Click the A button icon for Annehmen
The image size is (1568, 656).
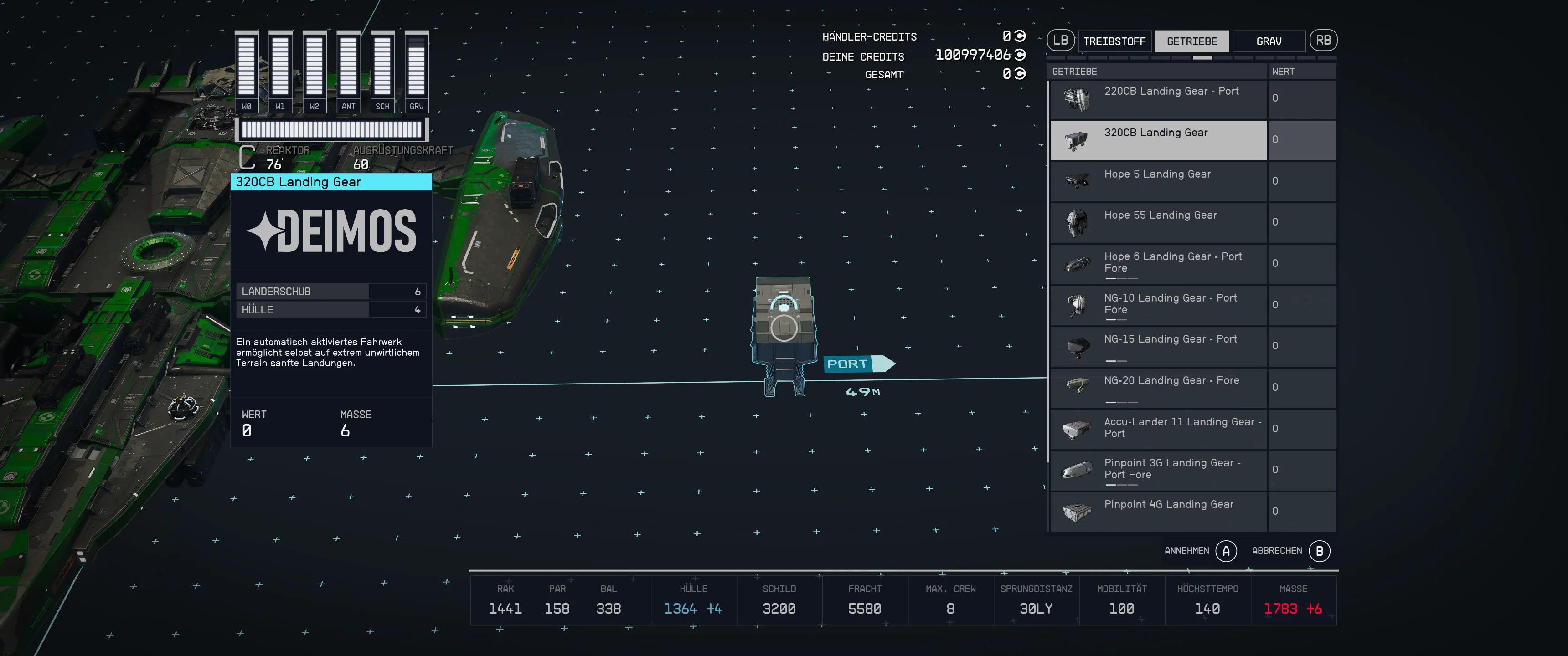click(1226, 551)
